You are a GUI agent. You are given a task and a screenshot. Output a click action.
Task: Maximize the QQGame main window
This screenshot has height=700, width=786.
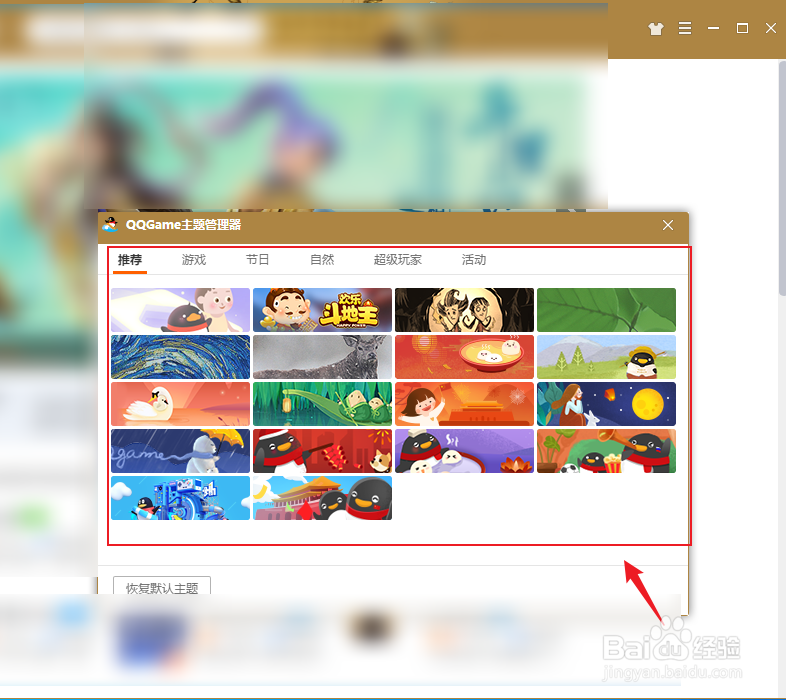742,28
